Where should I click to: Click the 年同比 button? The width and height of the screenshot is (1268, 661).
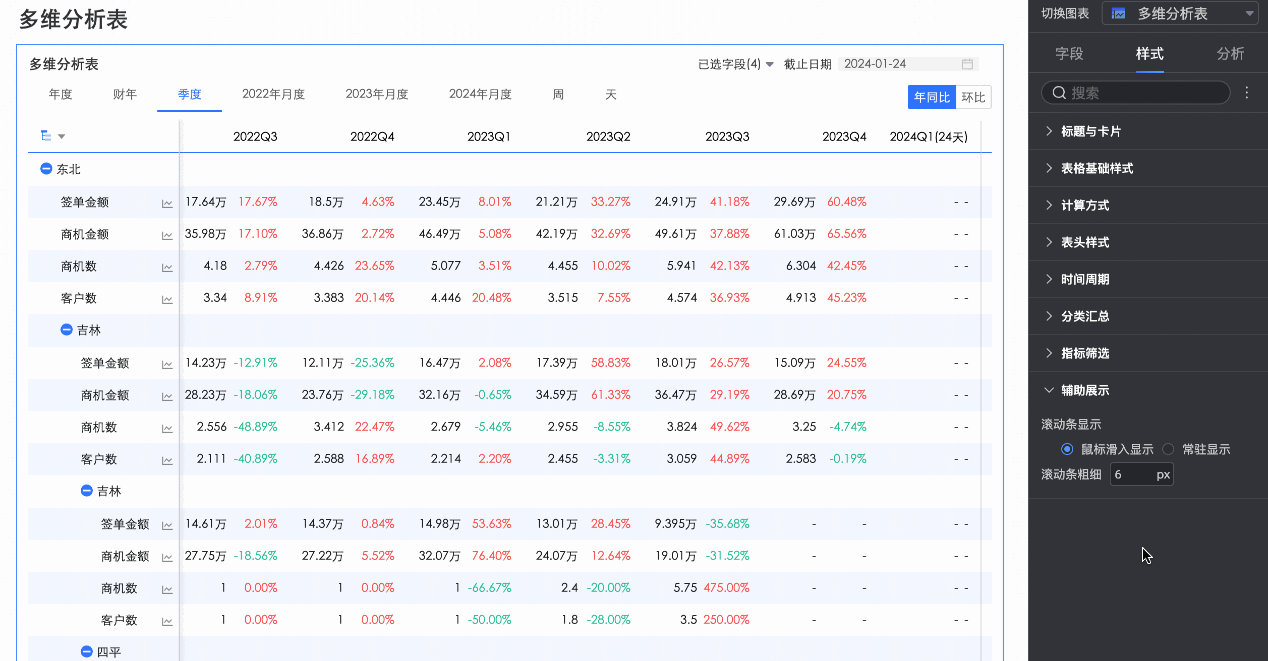pos(932,97)
